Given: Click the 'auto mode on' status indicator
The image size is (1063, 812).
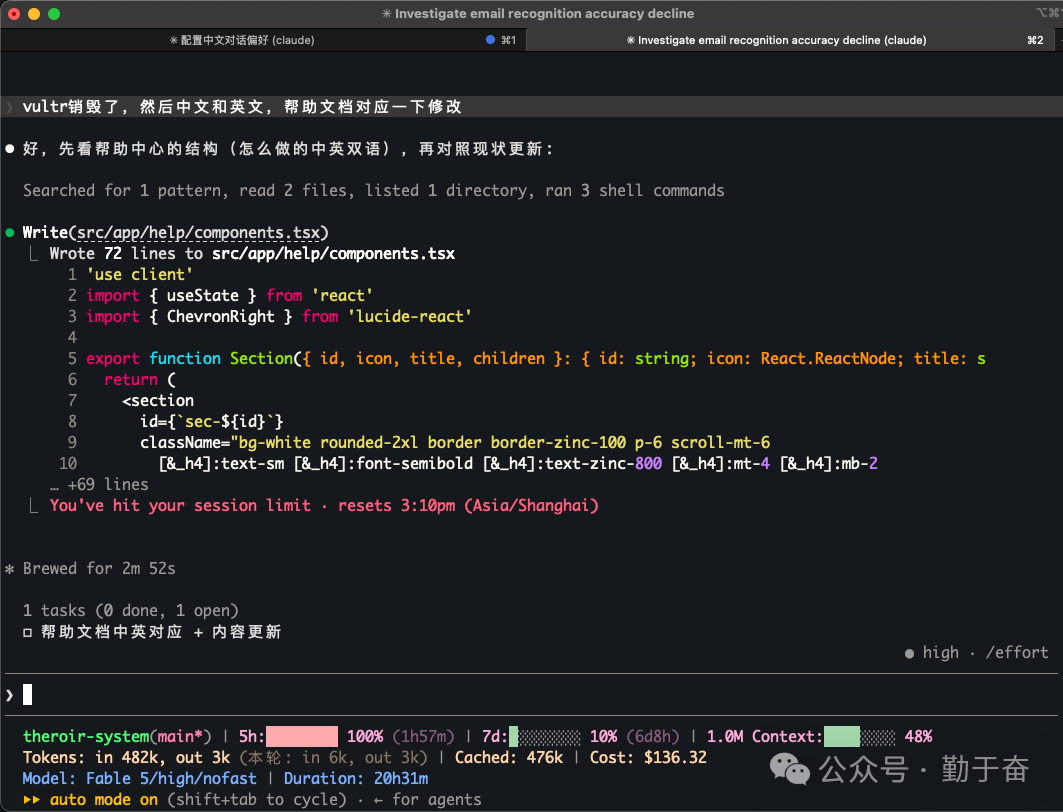Looking at the screenshot, I should point(104,800).
